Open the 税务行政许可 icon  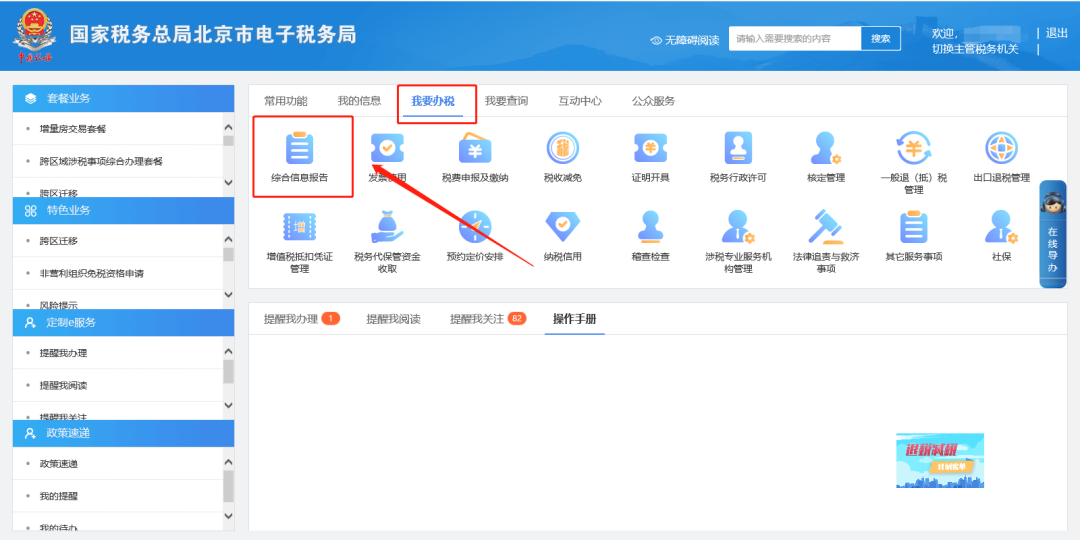coord(738,149)
